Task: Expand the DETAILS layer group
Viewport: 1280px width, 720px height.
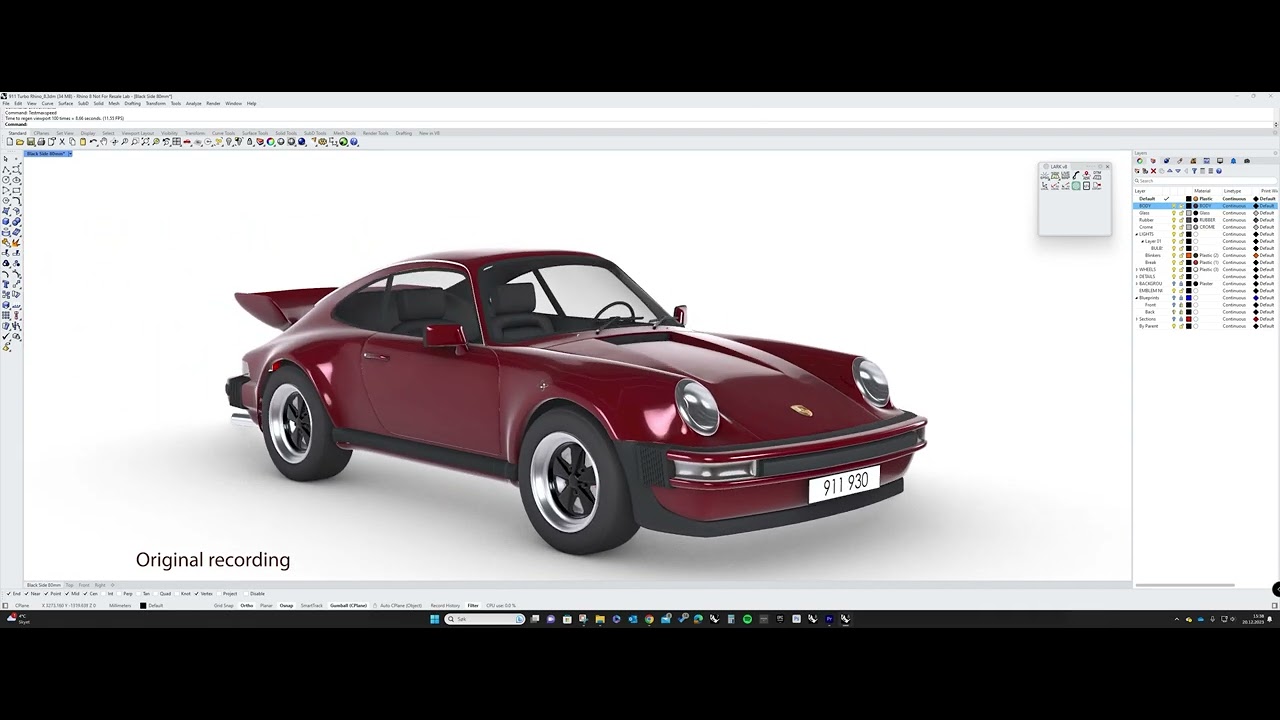Action: tap(1137, 276)
